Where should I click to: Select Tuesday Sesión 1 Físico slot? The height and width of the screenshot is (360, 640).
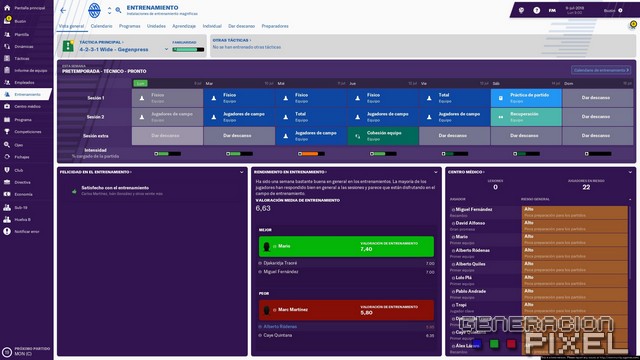click(x=239, y=98)
